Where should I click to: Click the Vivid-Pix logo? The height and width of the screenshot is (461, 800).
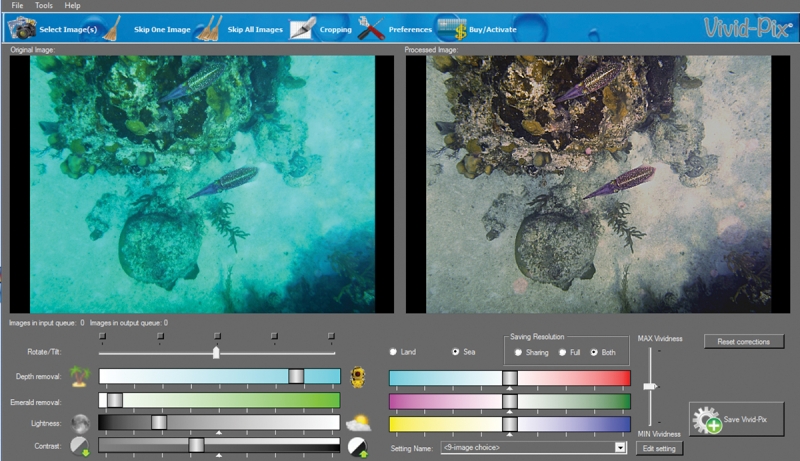(x=748, y=28)
